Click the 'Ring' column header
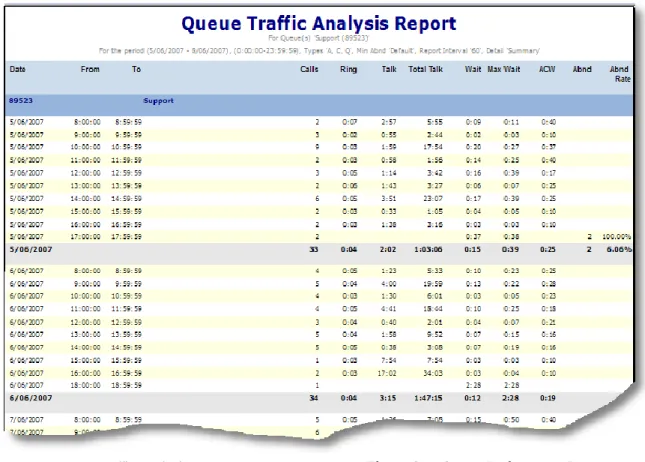 click(348, 69)
